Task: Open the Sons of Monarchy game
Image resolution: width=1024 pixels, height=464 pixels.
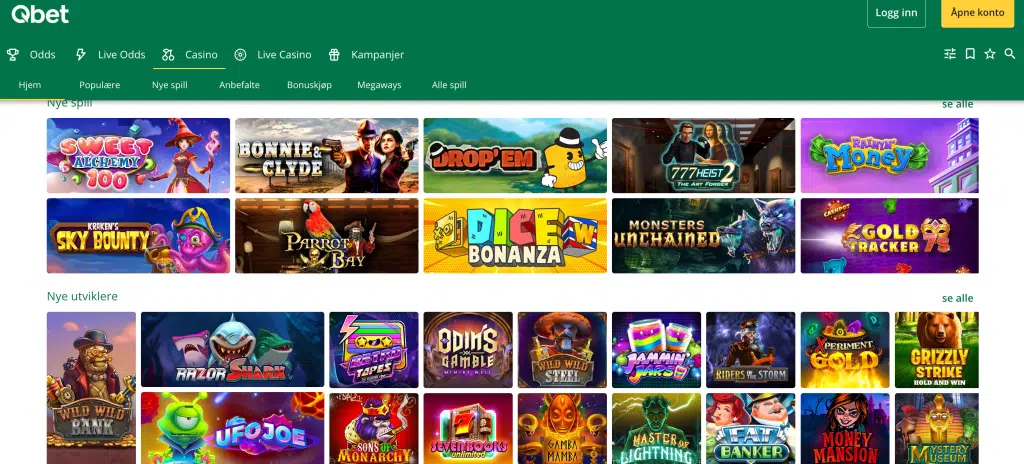Action: click(x=374, y=428)
